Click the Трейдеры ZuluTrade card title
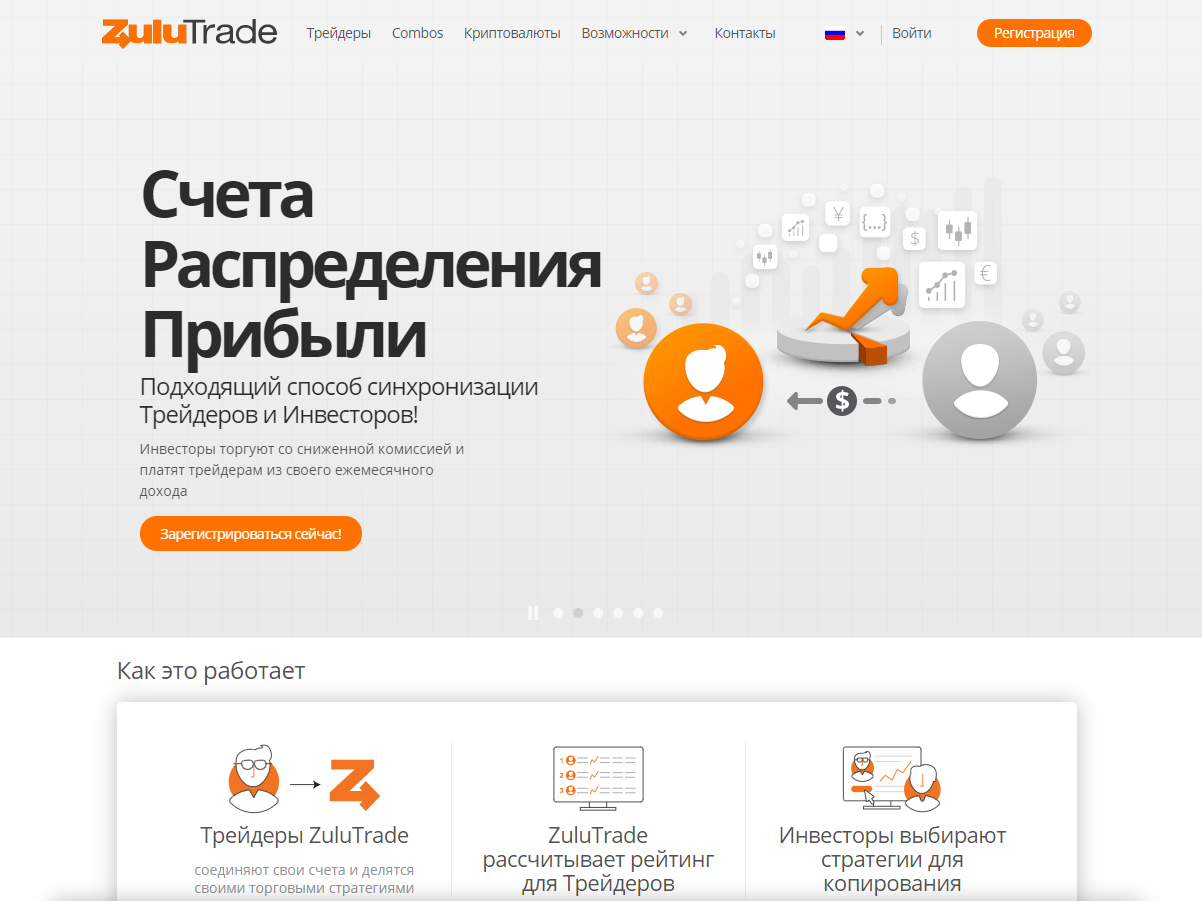The height and width of the screenshot is (901, 1202). coord(304,835)
